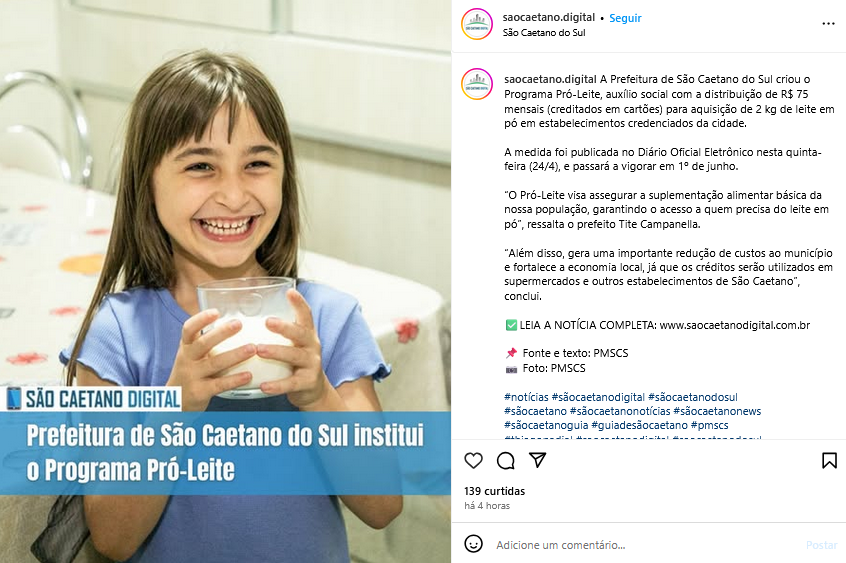846x563 pixels.
Task: Open the three-dot more options menu
Action: pyautogui.click(x=828, y=24)
